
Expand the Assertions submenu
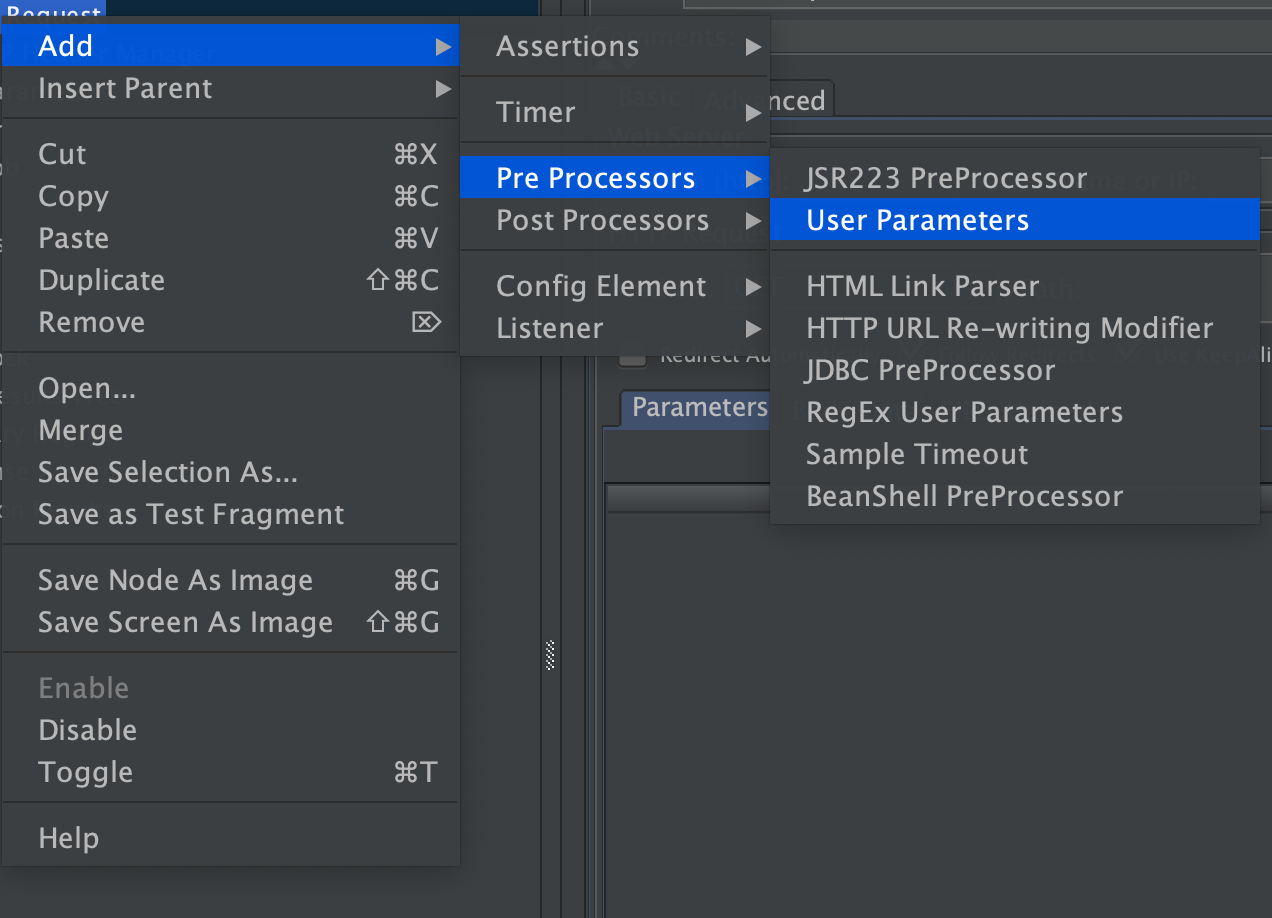coord(567,46)
